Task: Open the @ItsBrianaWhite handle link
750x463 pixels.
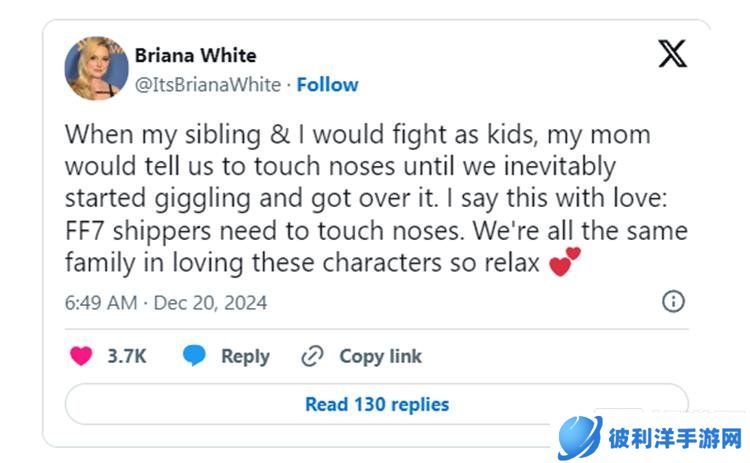Action: (208, 85)
